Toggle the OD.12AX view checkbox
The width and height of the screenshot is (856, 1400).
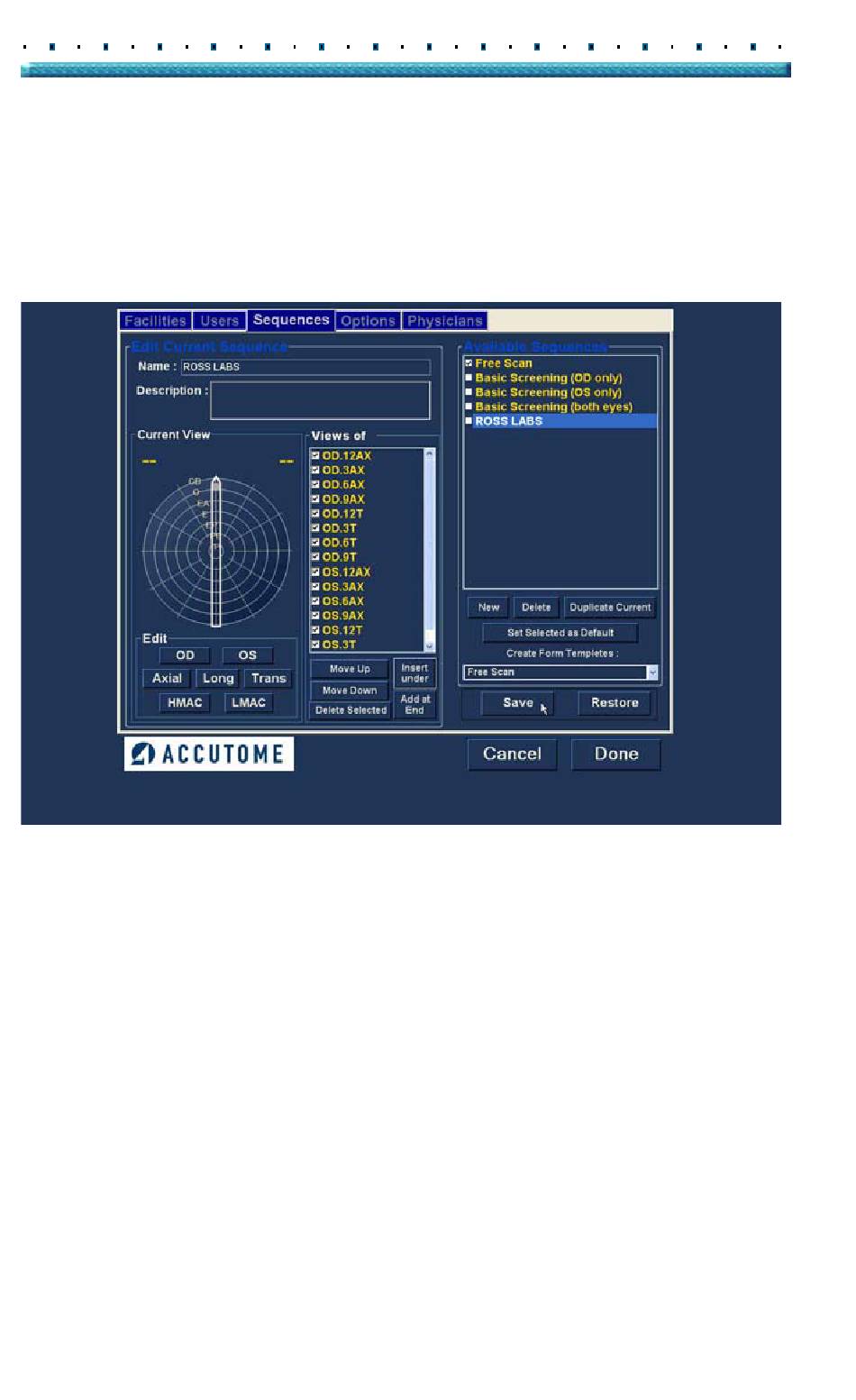click(x=315, y=456)
